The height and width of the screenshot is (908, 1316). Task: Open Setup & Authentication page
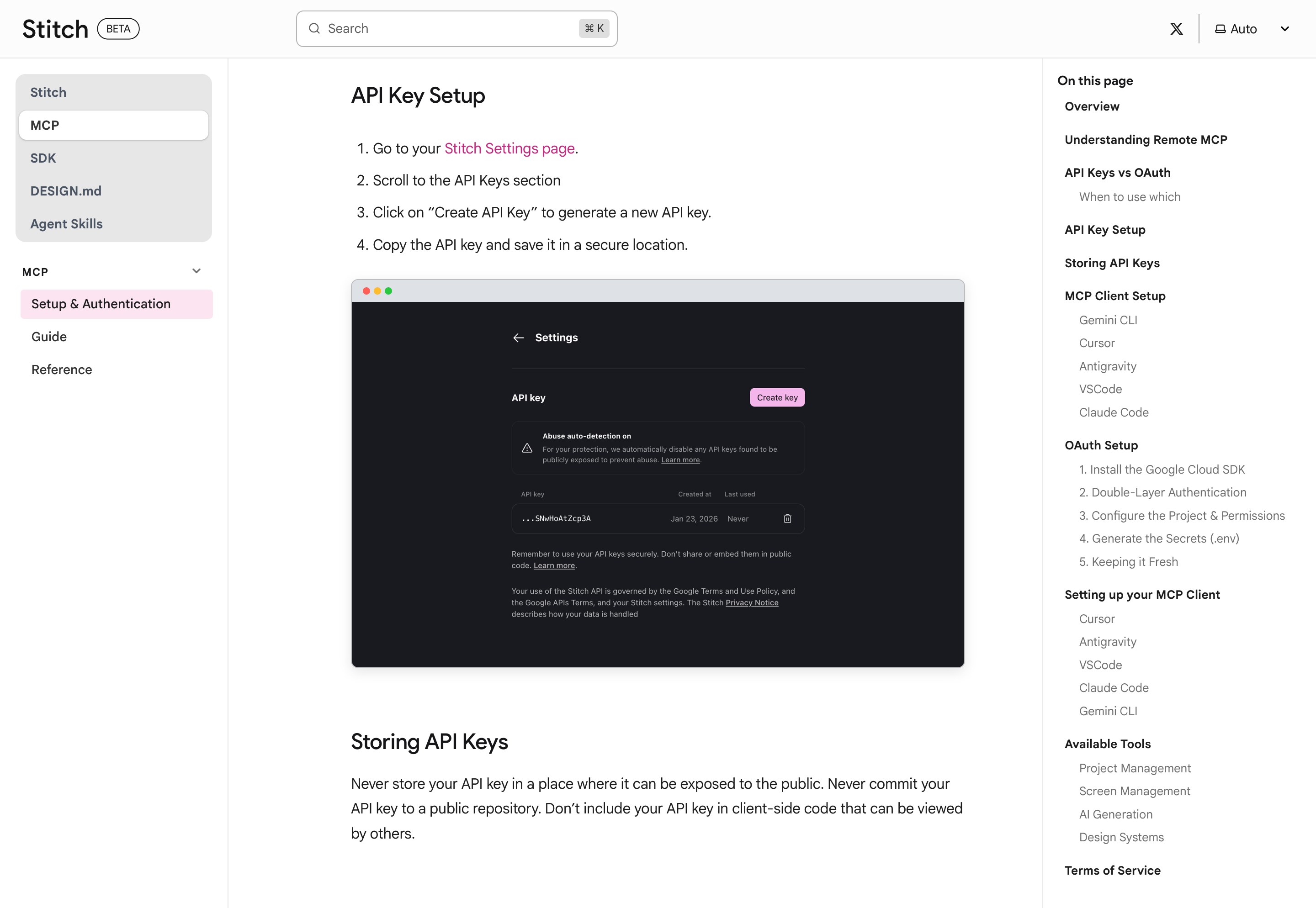coord(117,304)
